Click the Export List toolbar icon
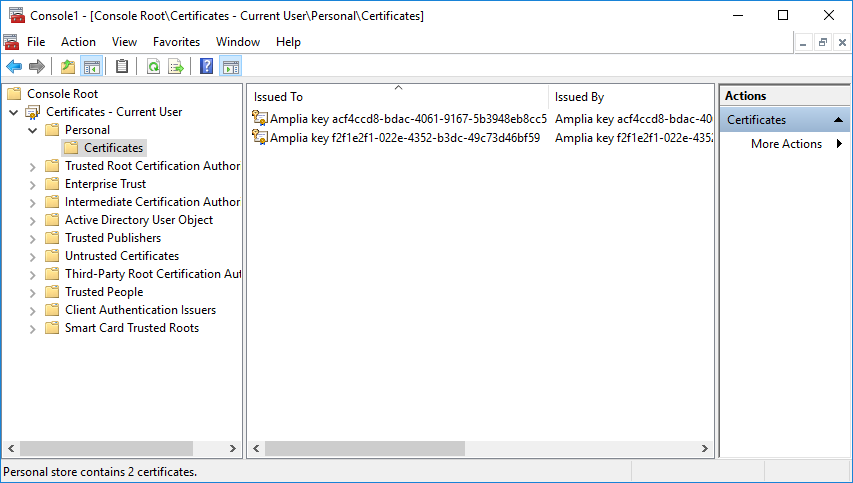 coord(176,67)
